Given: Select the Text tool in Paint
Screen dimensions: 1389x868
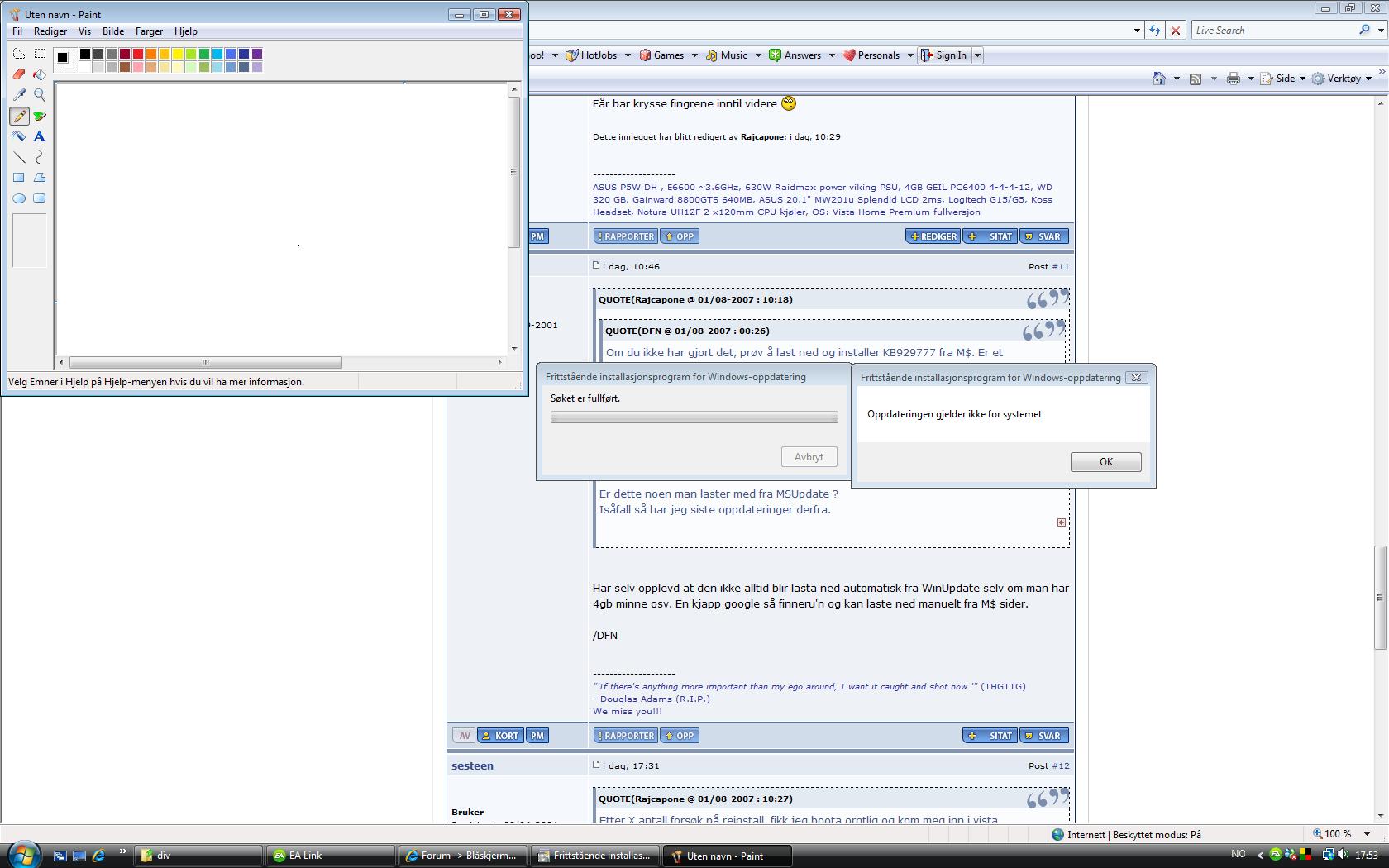Looking at the screenshot, I should [x=40, y=136].
